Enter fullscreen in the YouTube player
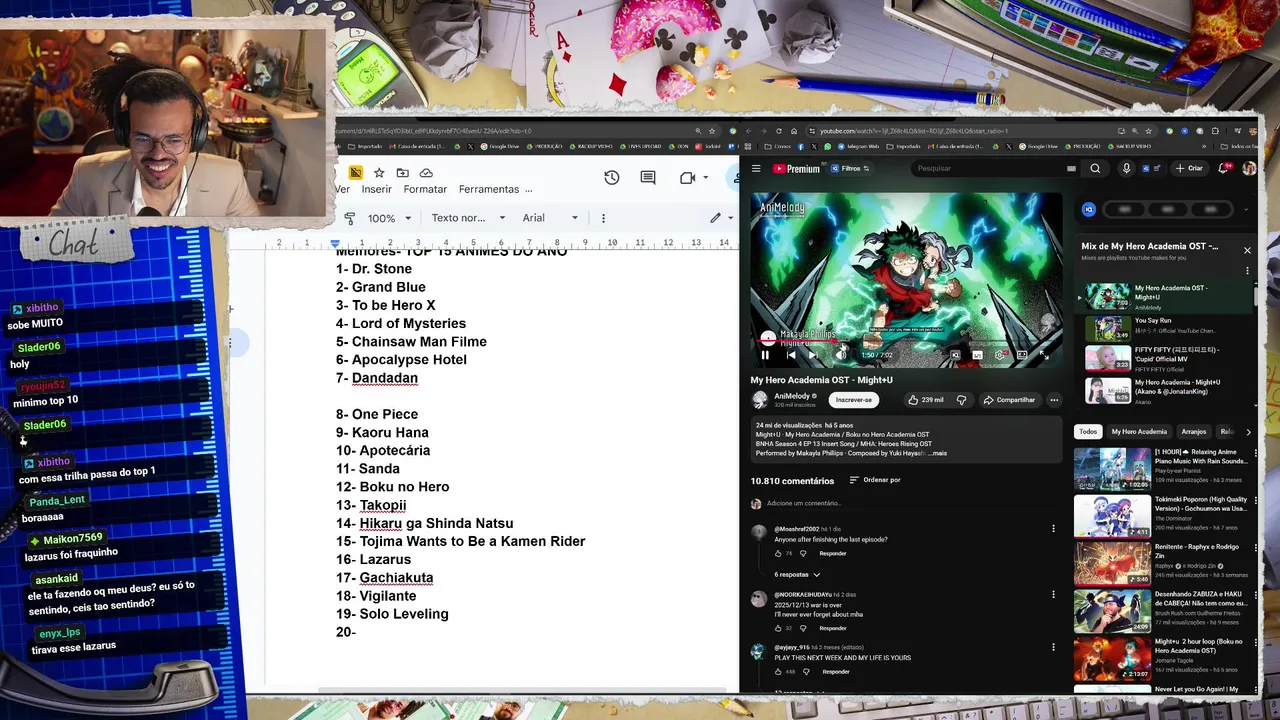Screen dimensions: 1280x720 click(x=1044, y=355)
